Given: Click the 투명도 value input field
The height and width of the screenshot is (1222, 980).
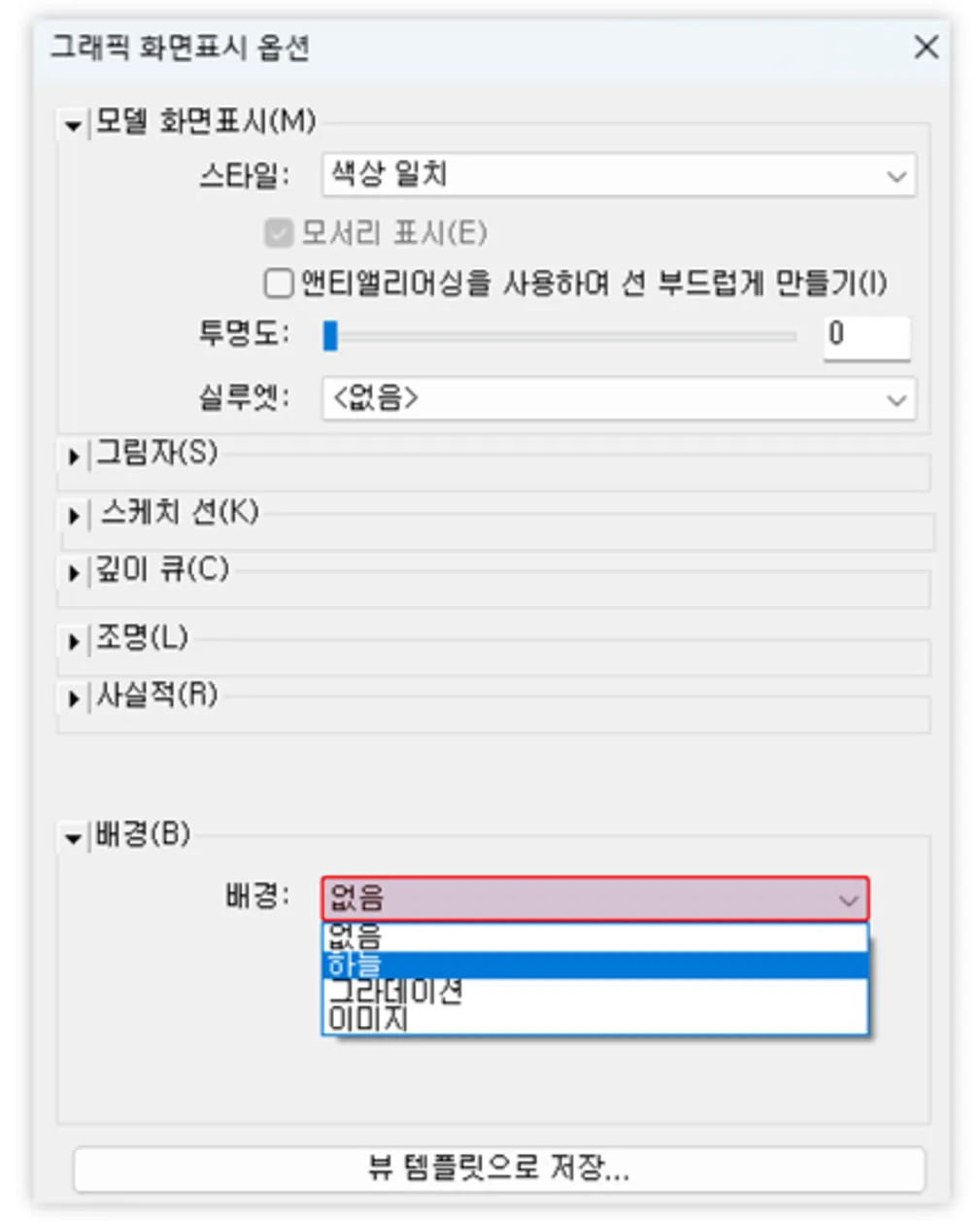Looking at the screenshot, I should [866, 336].
